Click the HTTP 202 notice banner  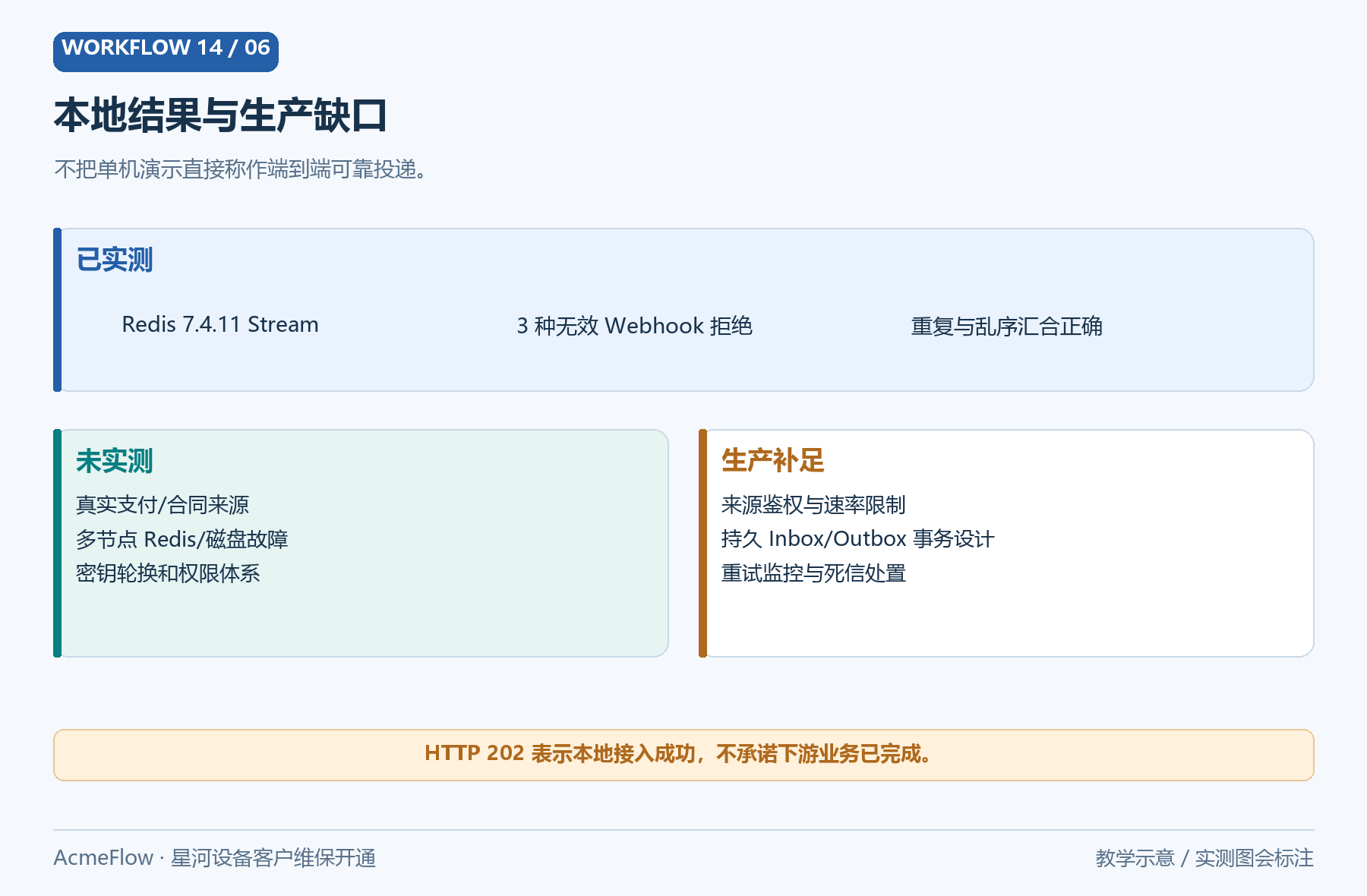point(683,755)
